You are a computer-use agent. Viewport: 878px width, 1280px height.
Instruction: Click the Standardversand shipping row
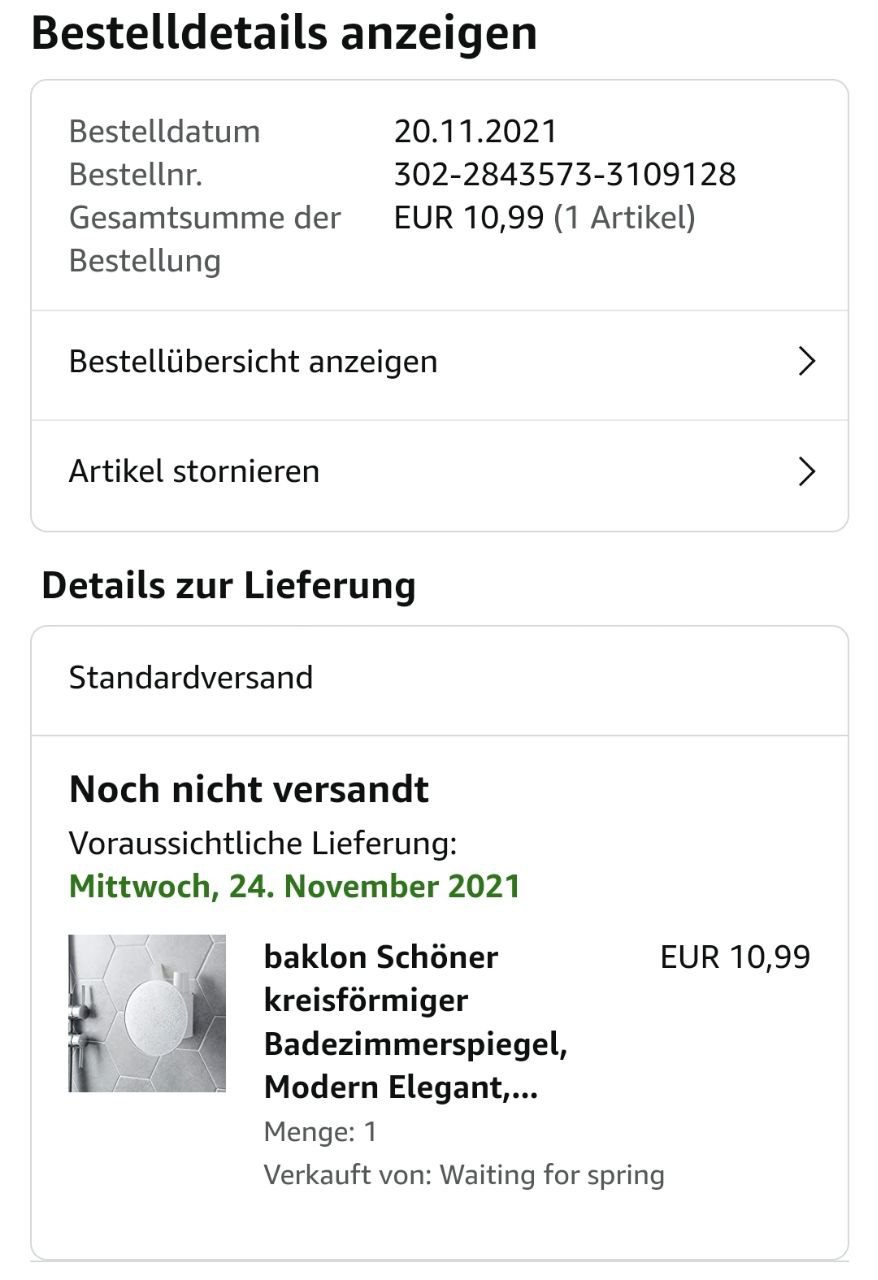[x=191, y=678]
